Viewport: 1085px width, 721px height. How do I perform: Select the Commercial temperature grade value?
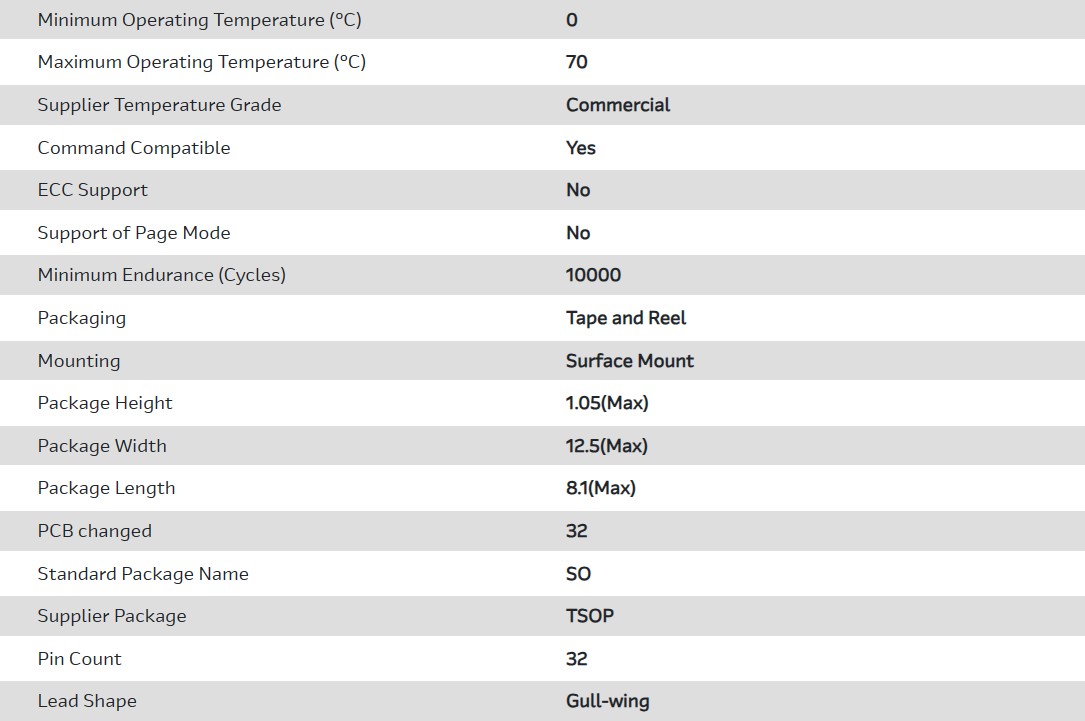618,105
